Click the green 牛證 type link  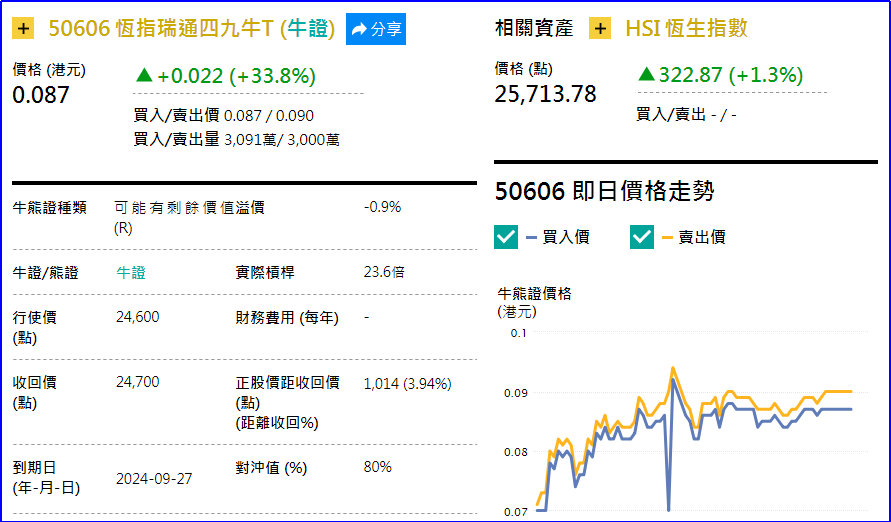coord(131,272)
